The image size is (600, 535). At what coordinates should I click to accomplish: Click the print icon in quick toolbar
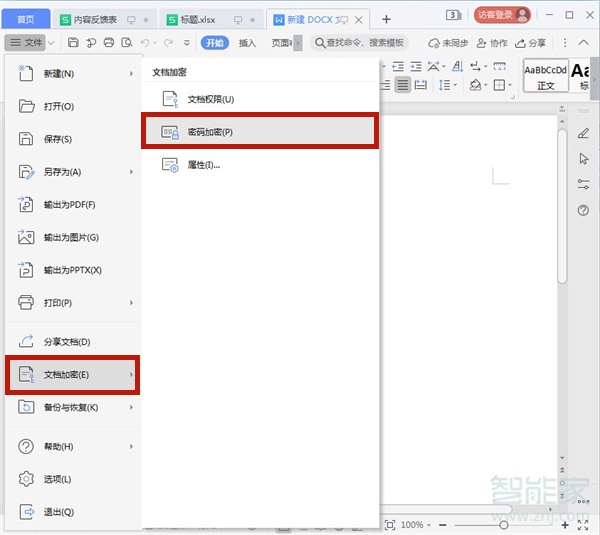pos(109,42)
